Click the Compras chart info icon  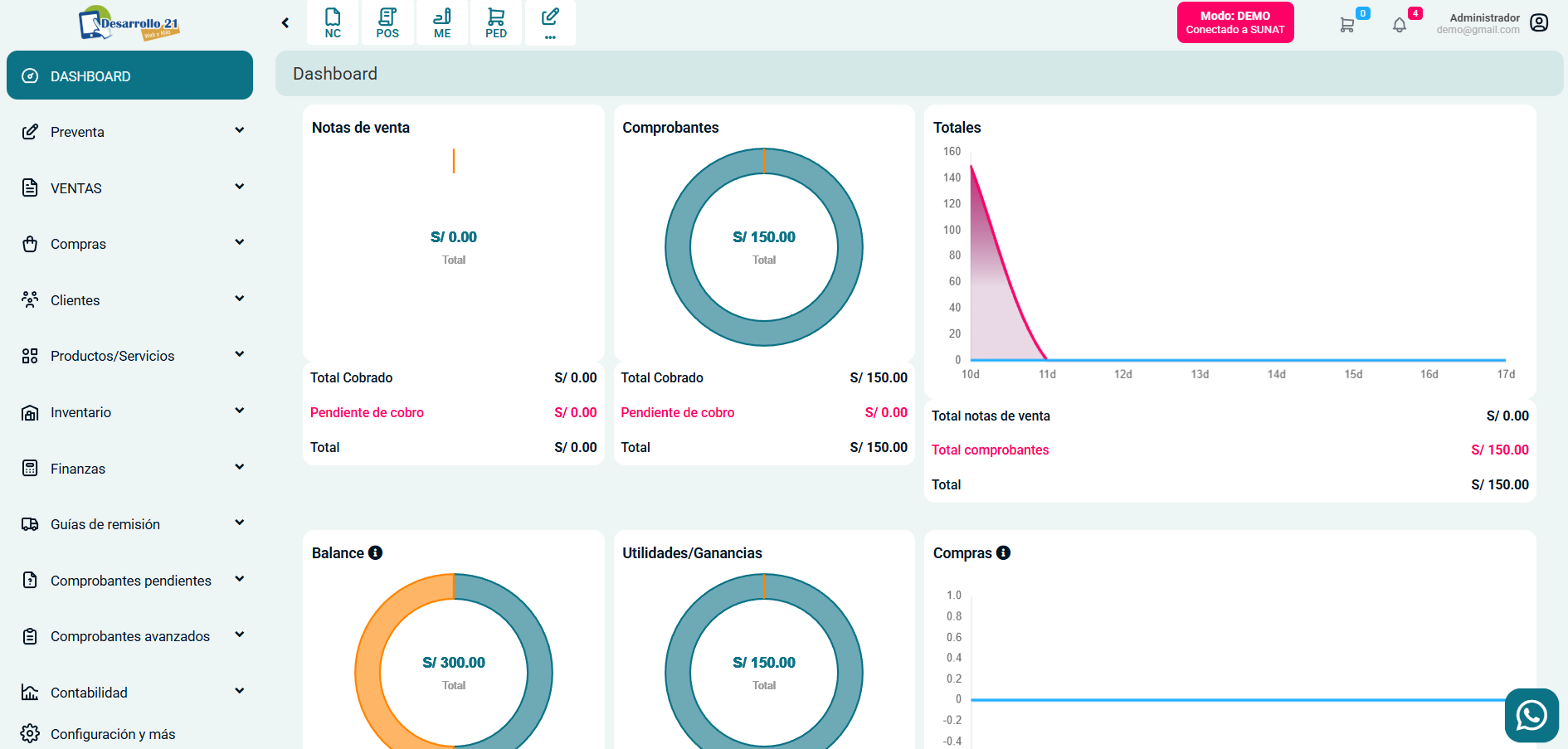[x=1003, y=552]
